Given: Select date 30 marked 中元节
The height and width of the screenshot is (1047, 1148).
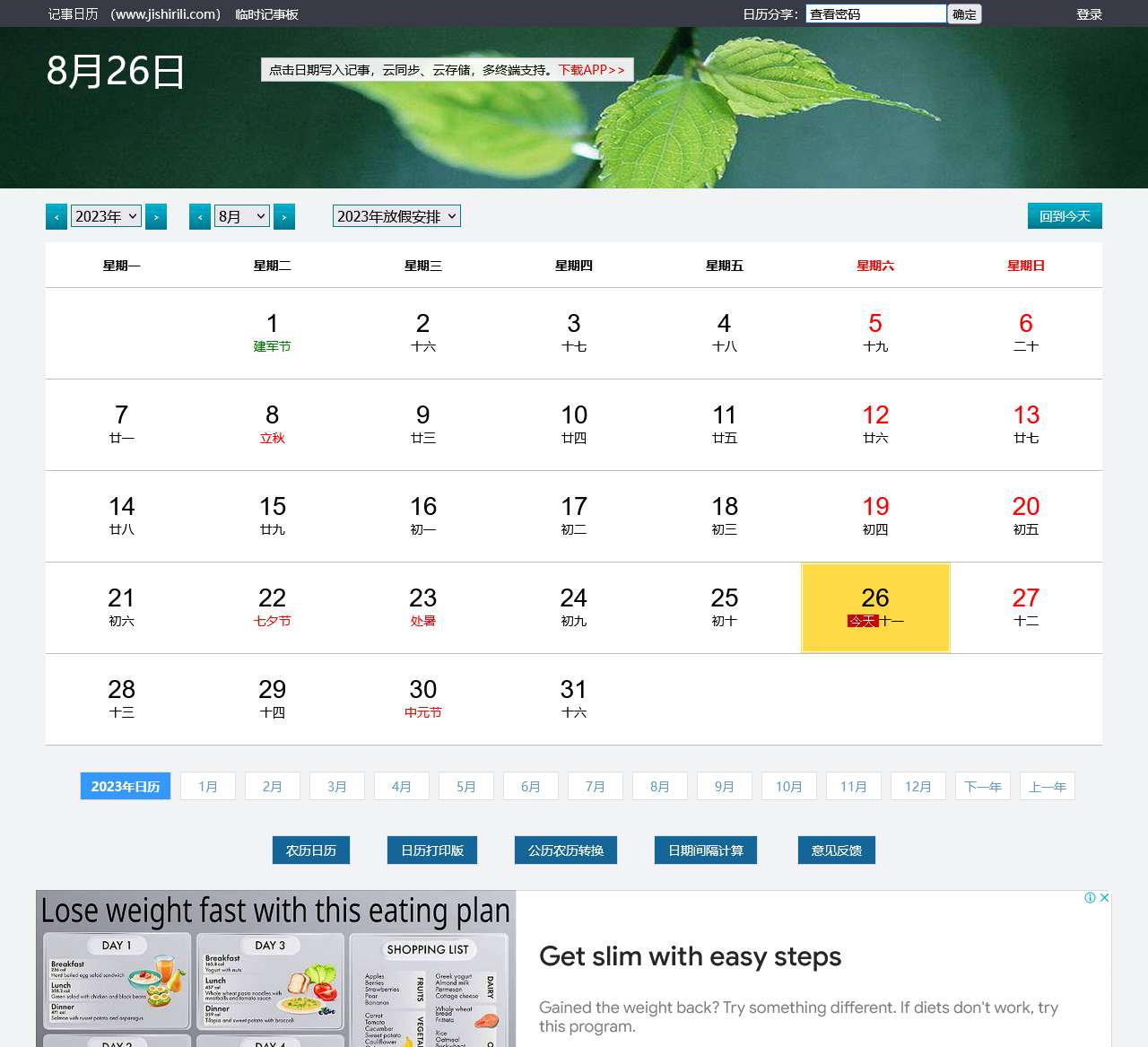Looking at the screenshot, I should tap(423, 699).
